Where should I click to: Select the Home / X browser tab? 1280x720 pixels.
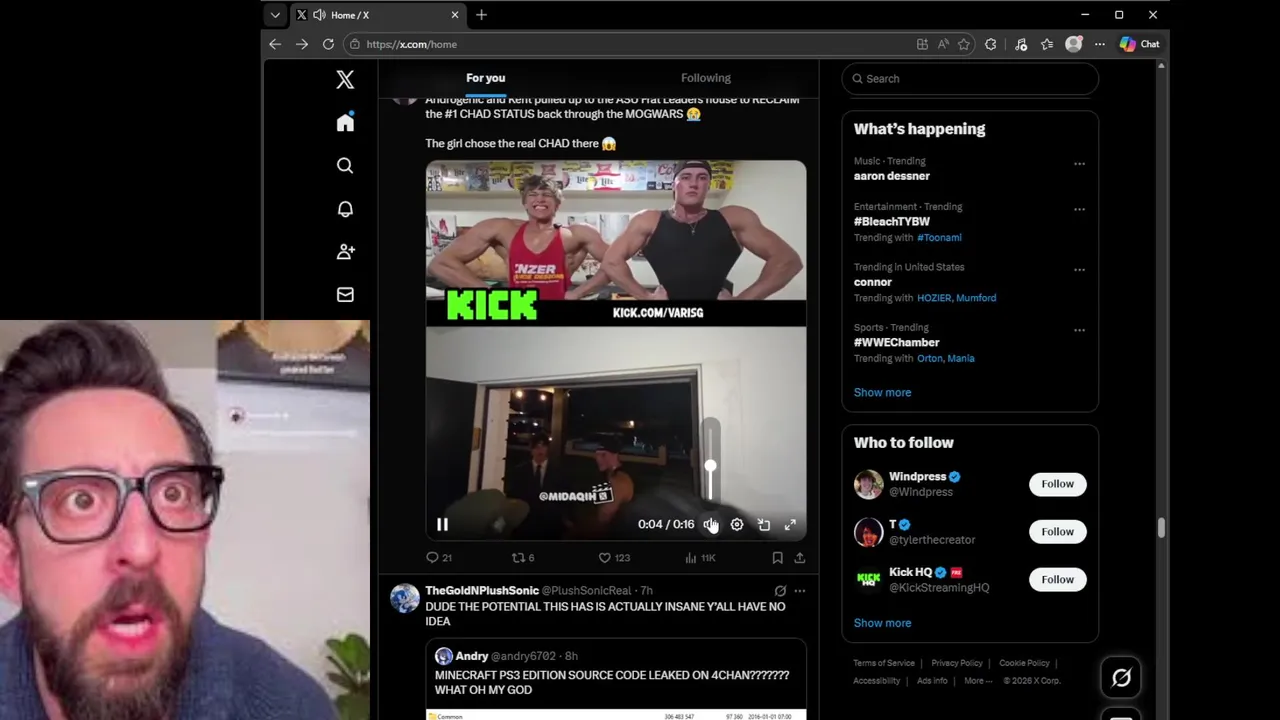pos(378,15)
